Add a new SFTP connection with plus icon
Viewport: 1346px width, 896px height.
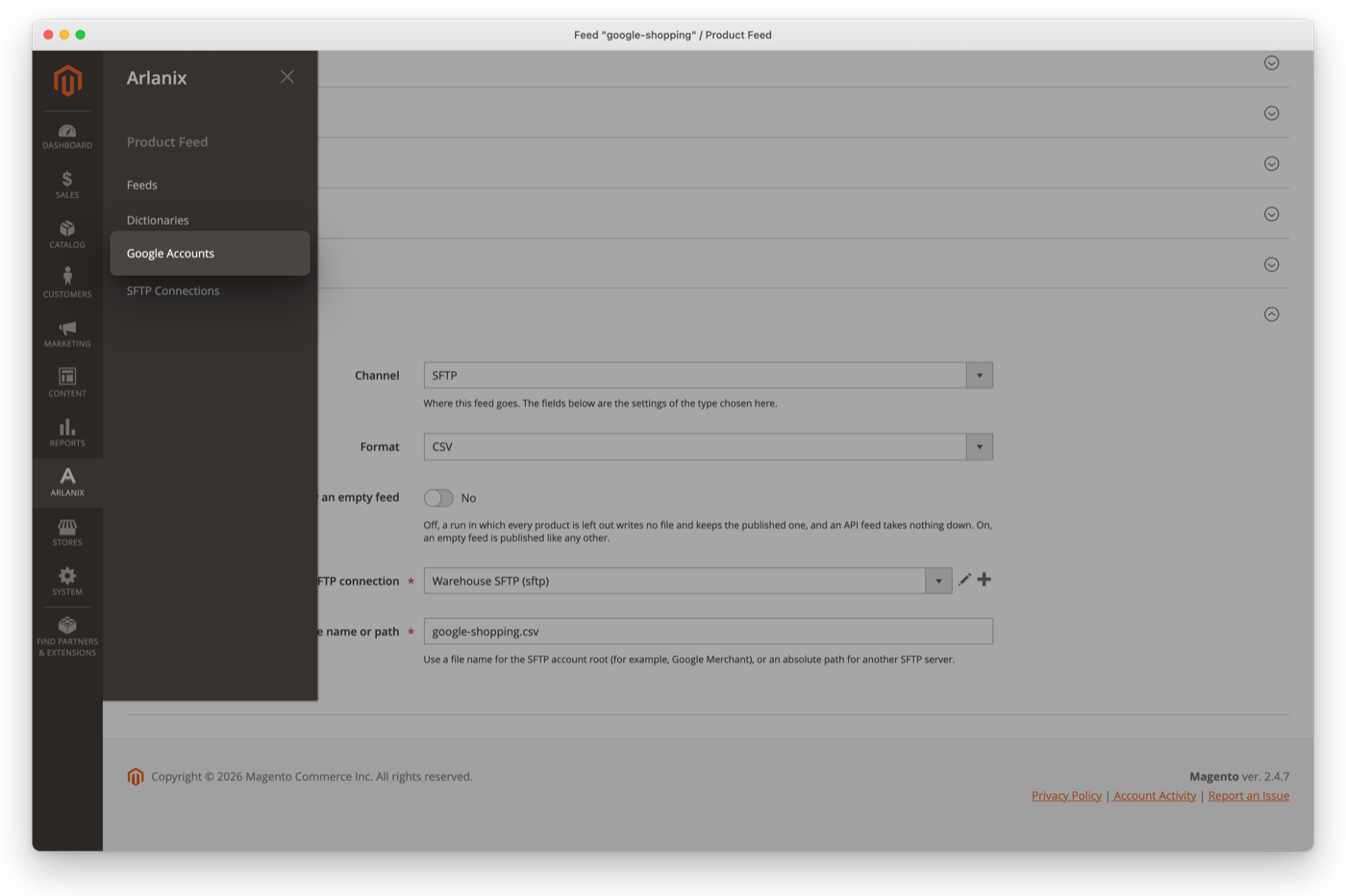point(985,580)
